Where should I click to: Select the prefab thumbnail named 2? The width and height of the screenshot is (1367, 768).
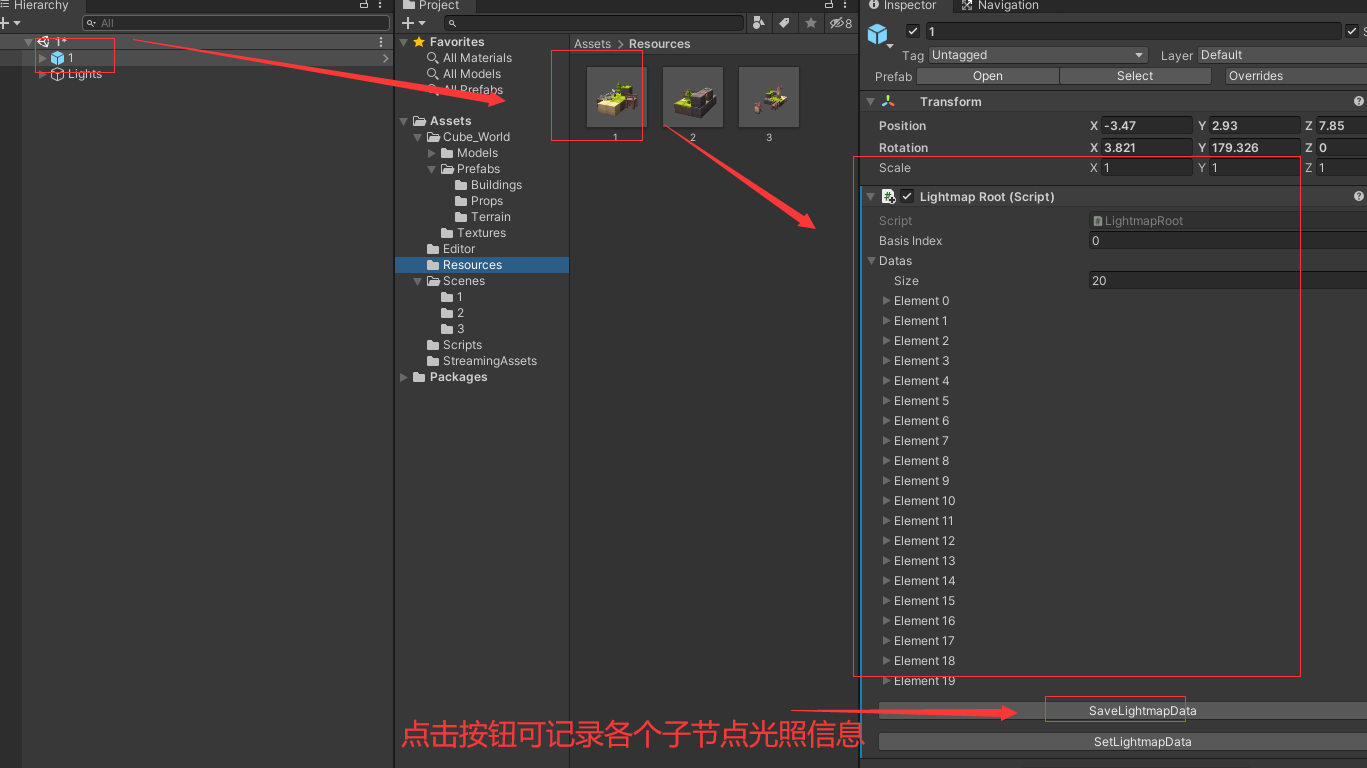click(x=692, y=96)
